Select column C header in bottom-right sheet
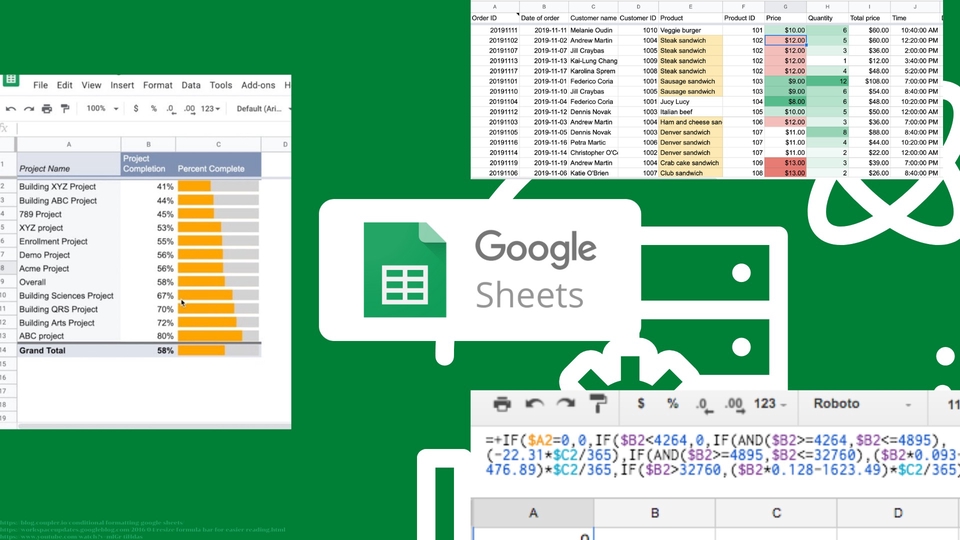Viewport: 960px width, 540px height. coord(776,513)
